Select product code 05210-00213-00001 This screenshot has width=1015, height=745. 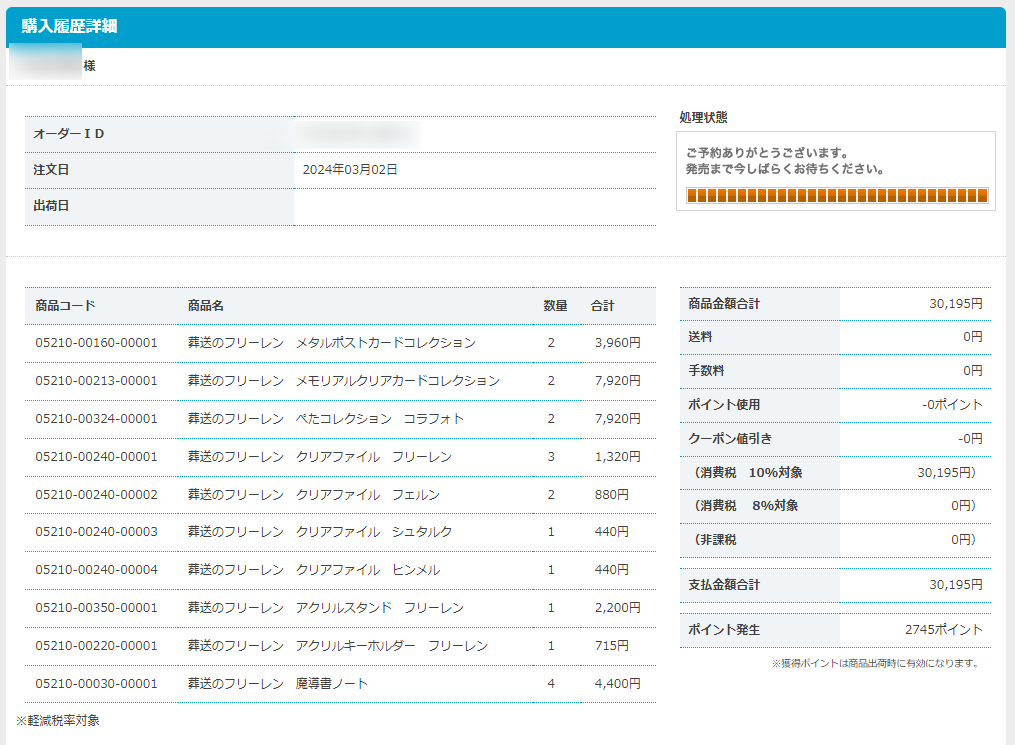click(96, 381)
